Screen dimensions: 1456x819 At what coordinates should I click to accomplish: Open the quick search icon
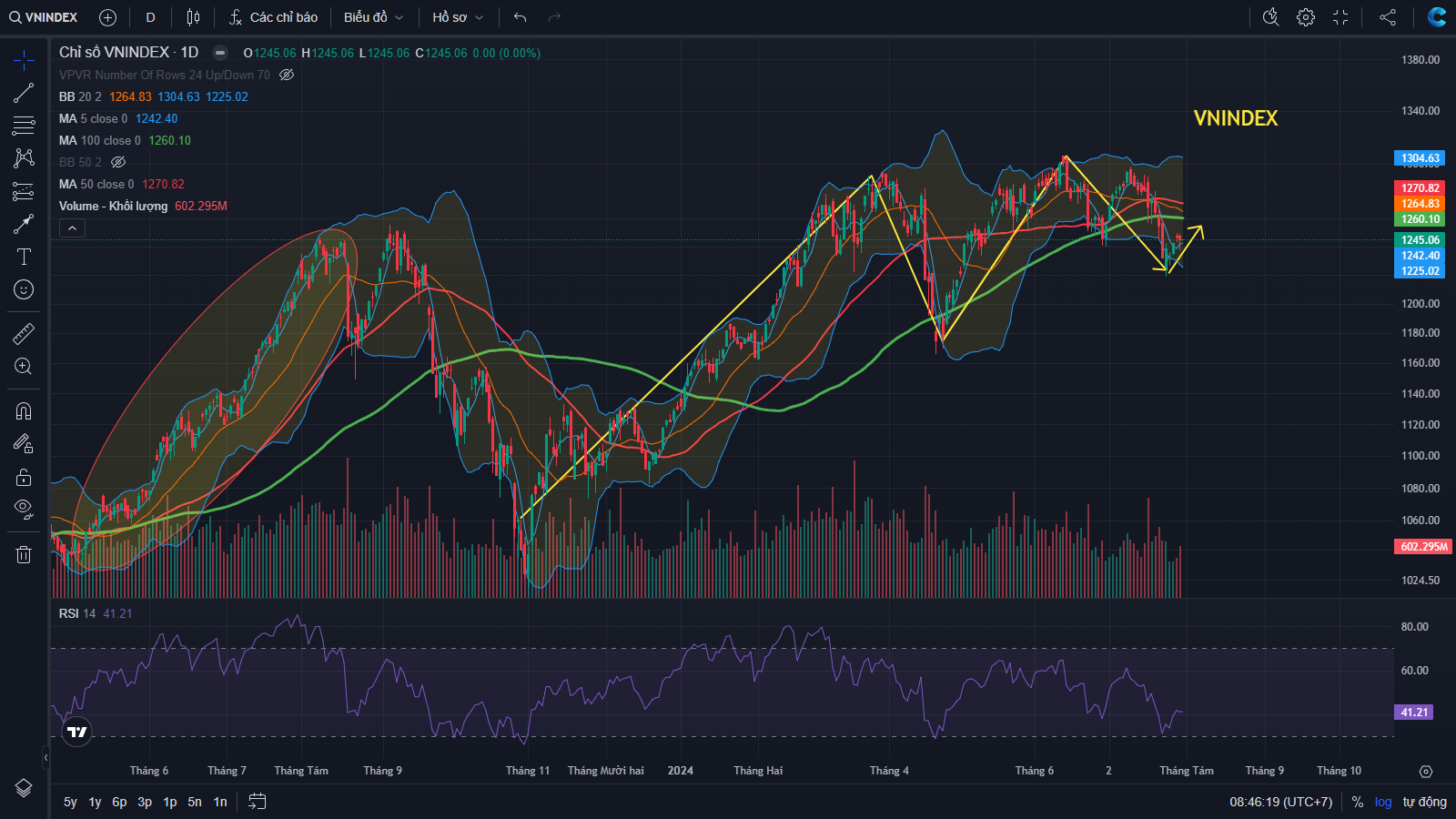point(1271,17)
